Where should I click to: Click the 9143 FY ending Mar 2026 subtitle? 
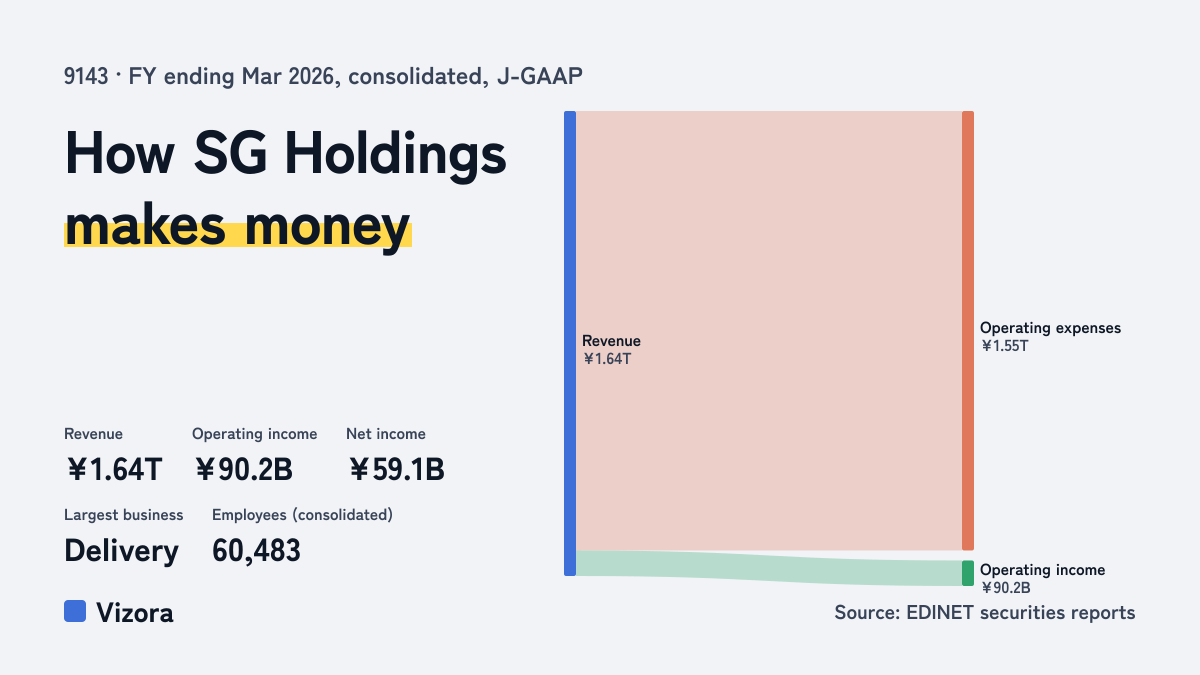click(x=323, y=76)
